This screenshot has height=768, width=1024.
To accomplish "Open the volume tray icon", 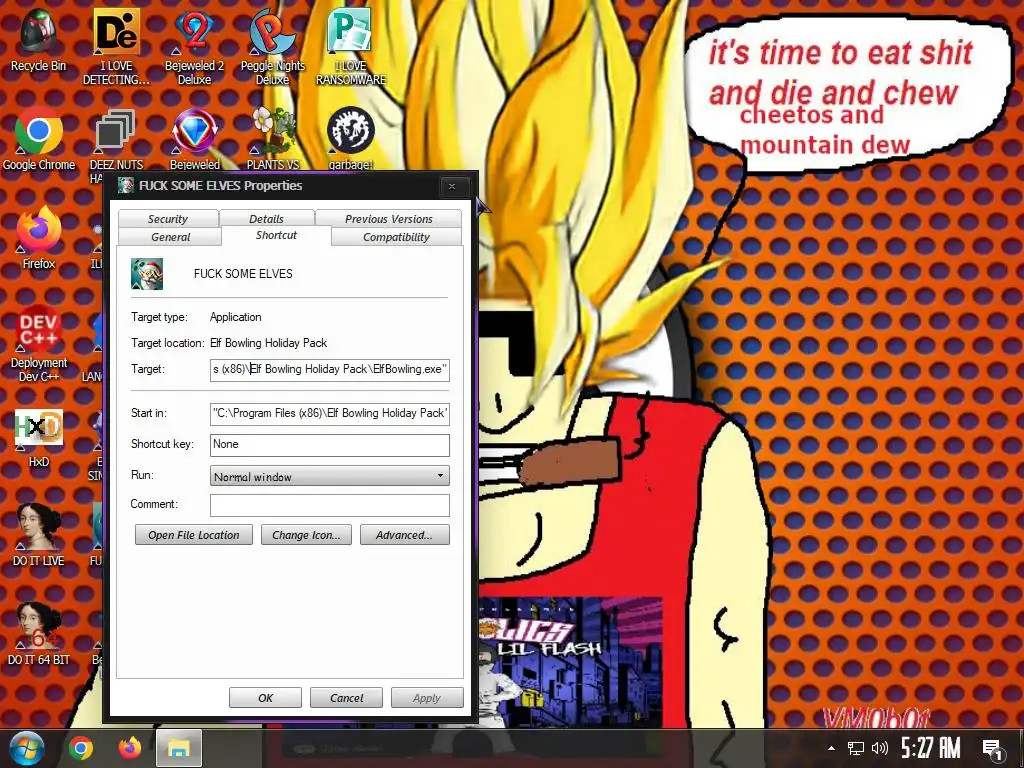I will (880, 748).
